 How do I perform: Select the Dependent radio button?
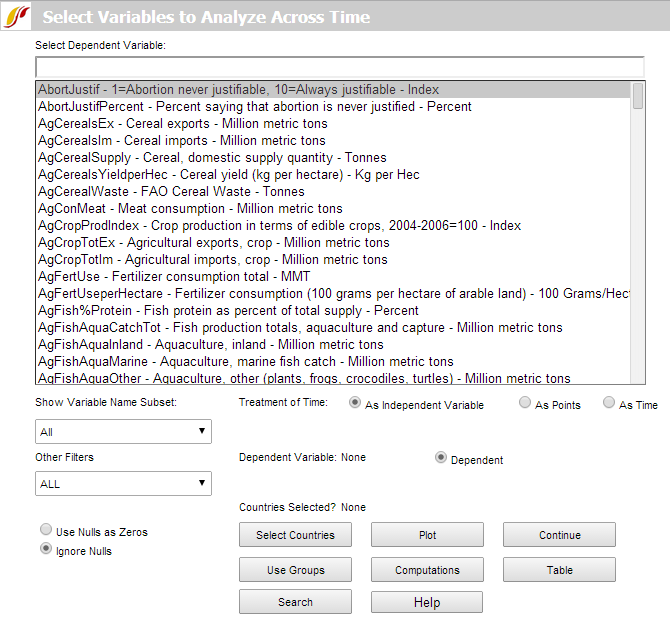coord(441,459)
